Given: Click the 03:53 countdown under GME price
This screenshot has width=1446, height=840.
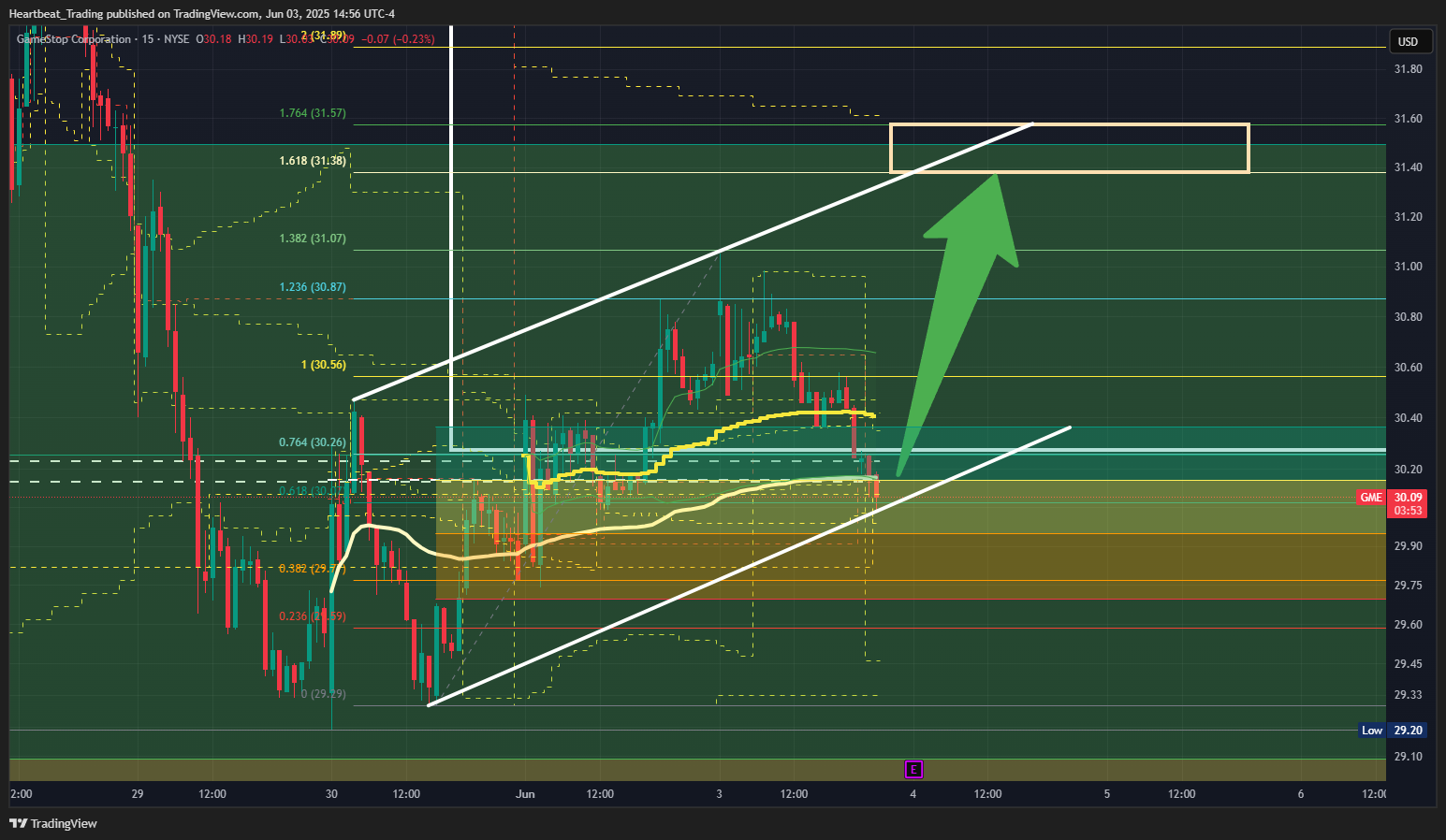Looking at the screenshot, I should tap(1408, 511).
